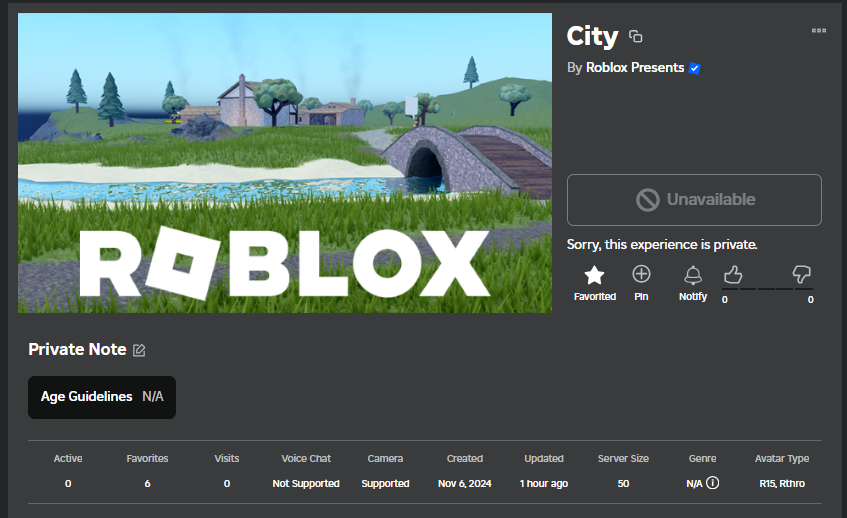Click the Avatar Type value R15, Rthro

[782, 483]
